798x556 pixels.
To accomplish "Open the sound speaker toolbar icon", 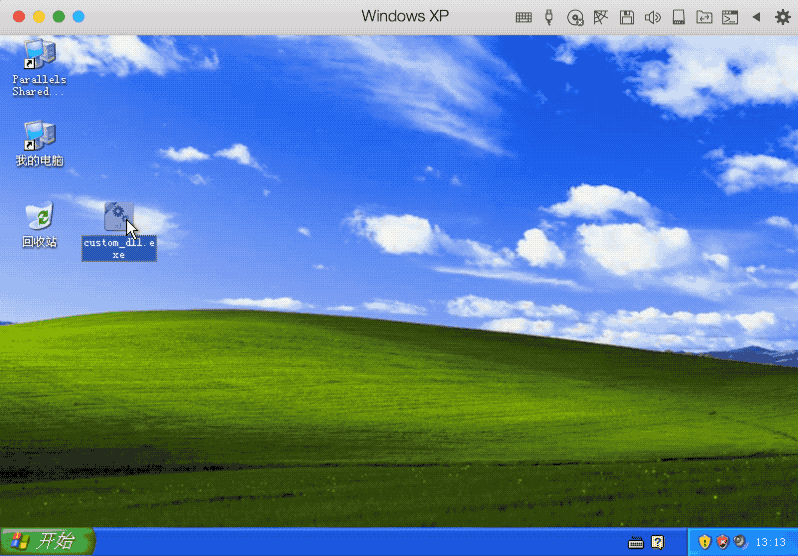I will 652,17.
